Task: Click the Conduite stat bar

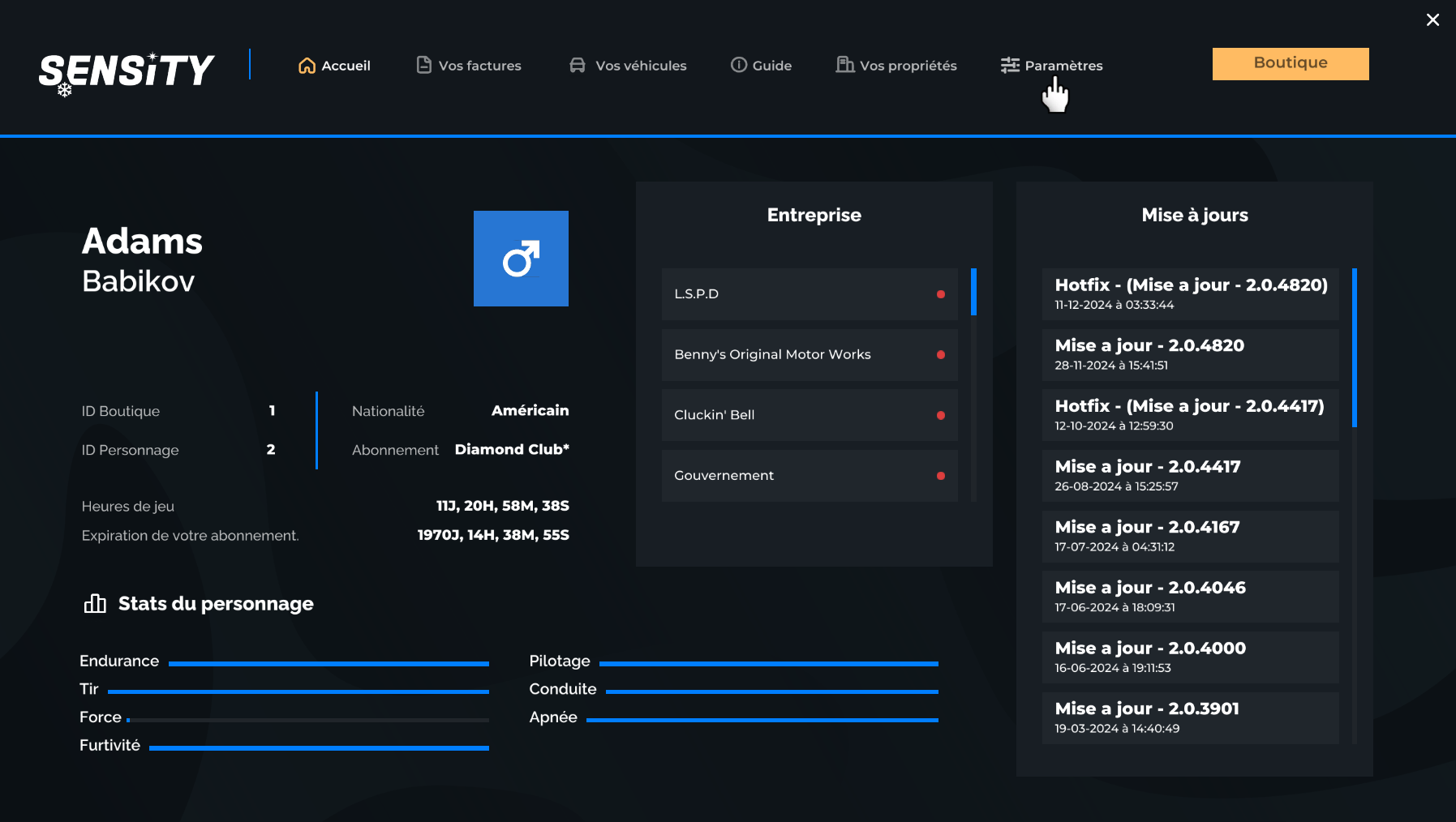Action: (772, 692)
